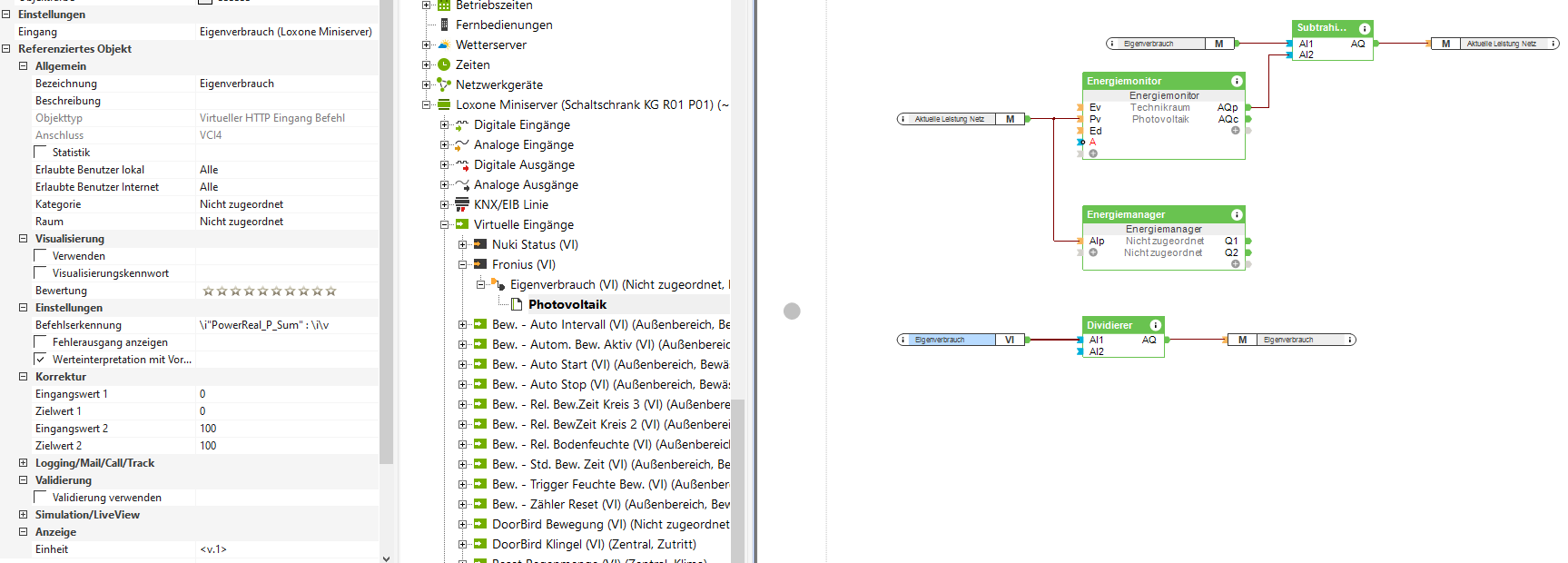Select Bew. - Rel. Bodenfeuchte (VI) item
The height and width of the screenshot is (563, 1568).
pos(611,444)
